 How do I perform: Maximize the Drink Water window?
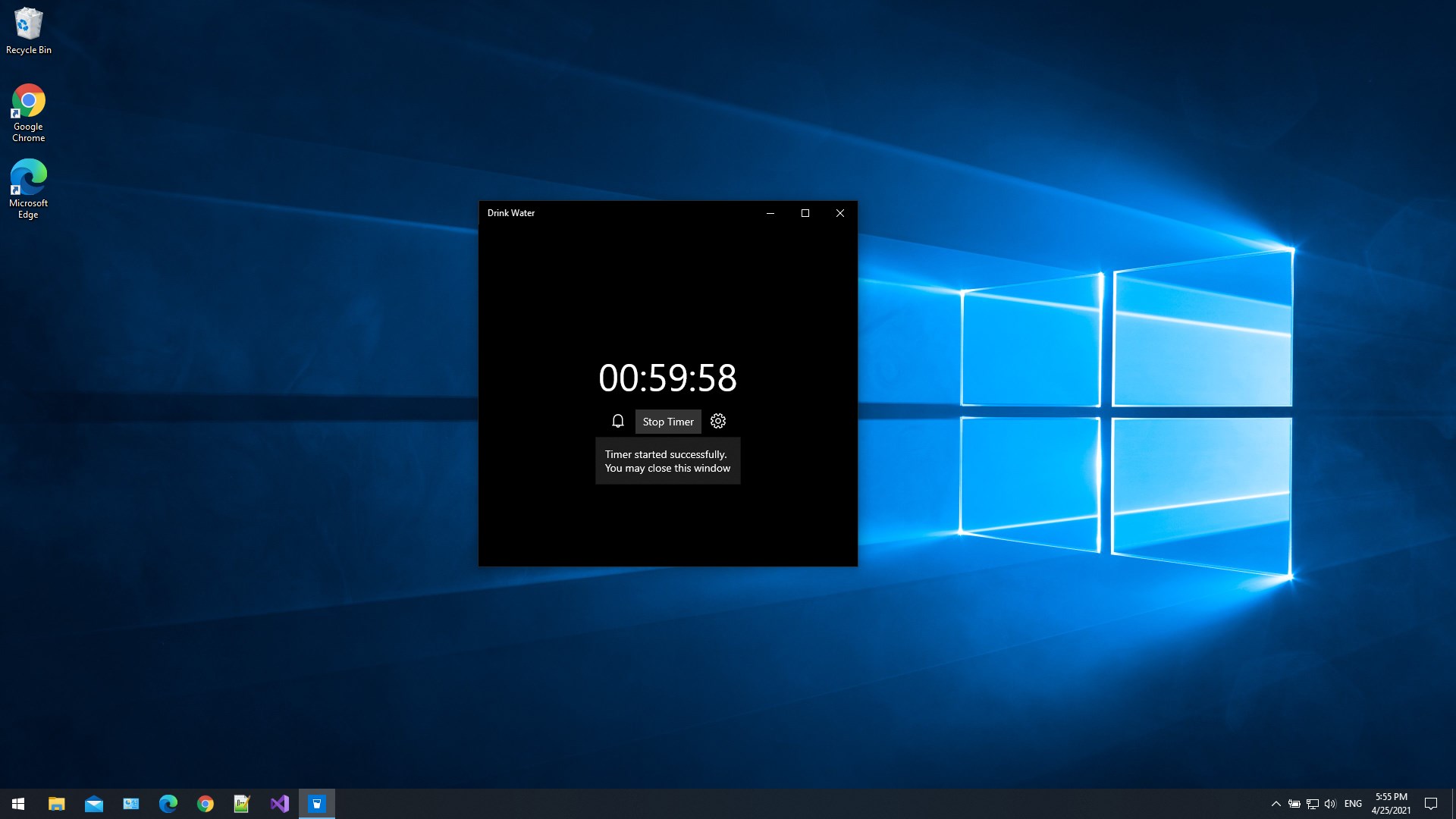point(805,213)
